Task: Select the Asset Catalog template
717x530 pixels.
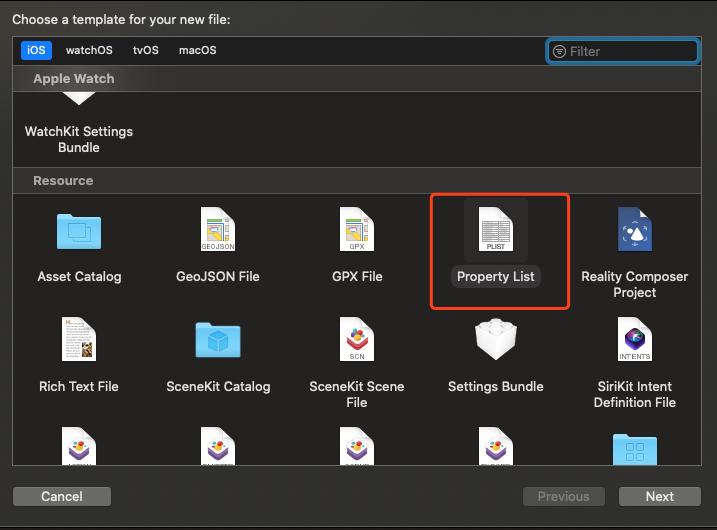Action: pyautogui.click(x=79, y=247)
